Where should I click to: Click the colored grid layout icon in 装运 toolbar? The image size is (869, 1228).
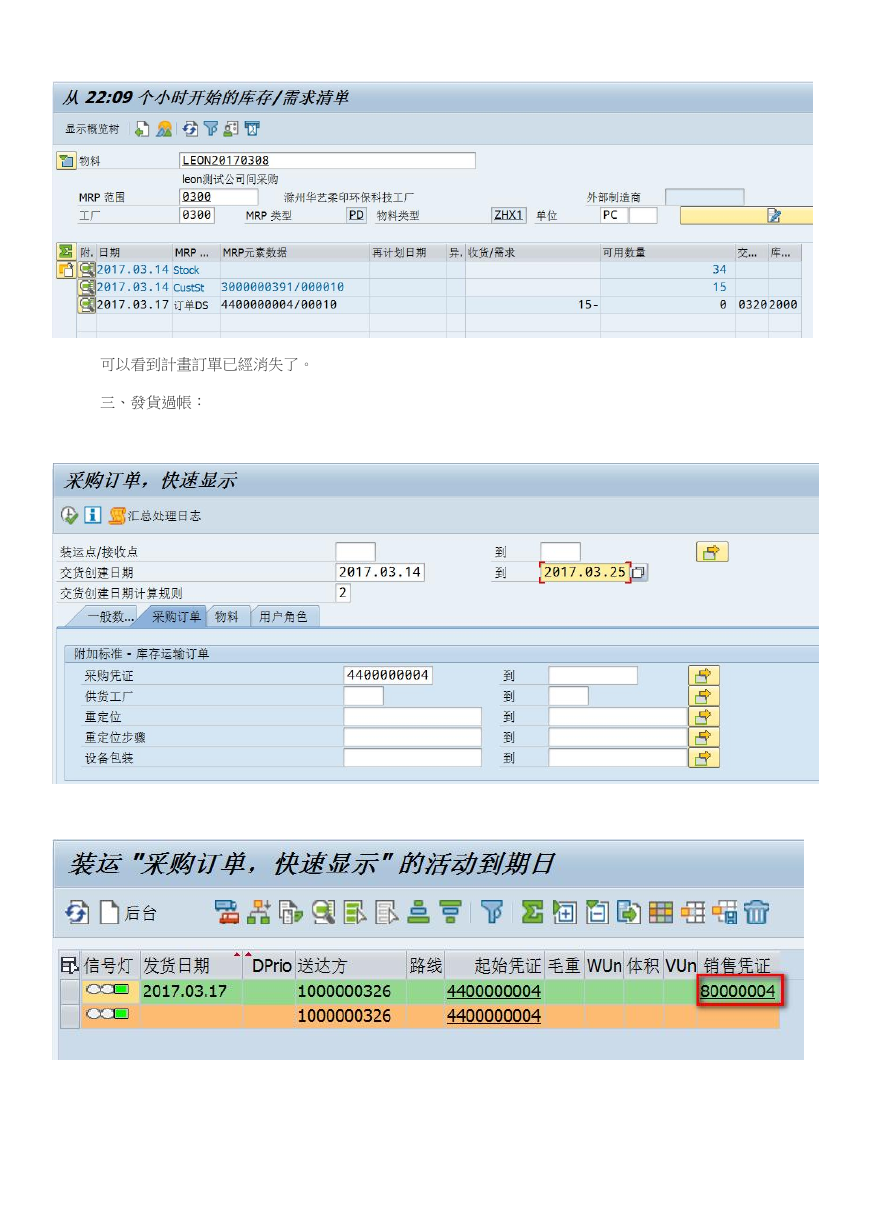661,912
